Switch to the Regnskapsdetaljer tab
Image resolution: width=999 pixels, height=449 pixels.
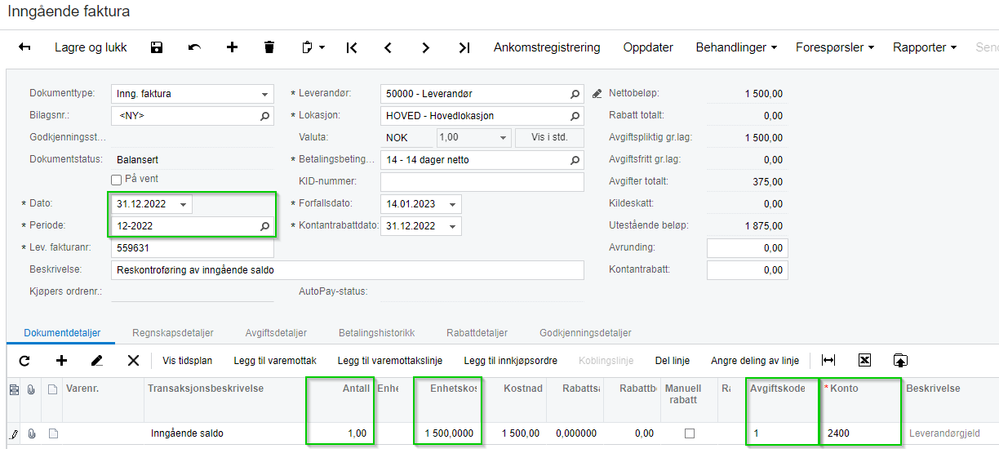tap(173, 333)
